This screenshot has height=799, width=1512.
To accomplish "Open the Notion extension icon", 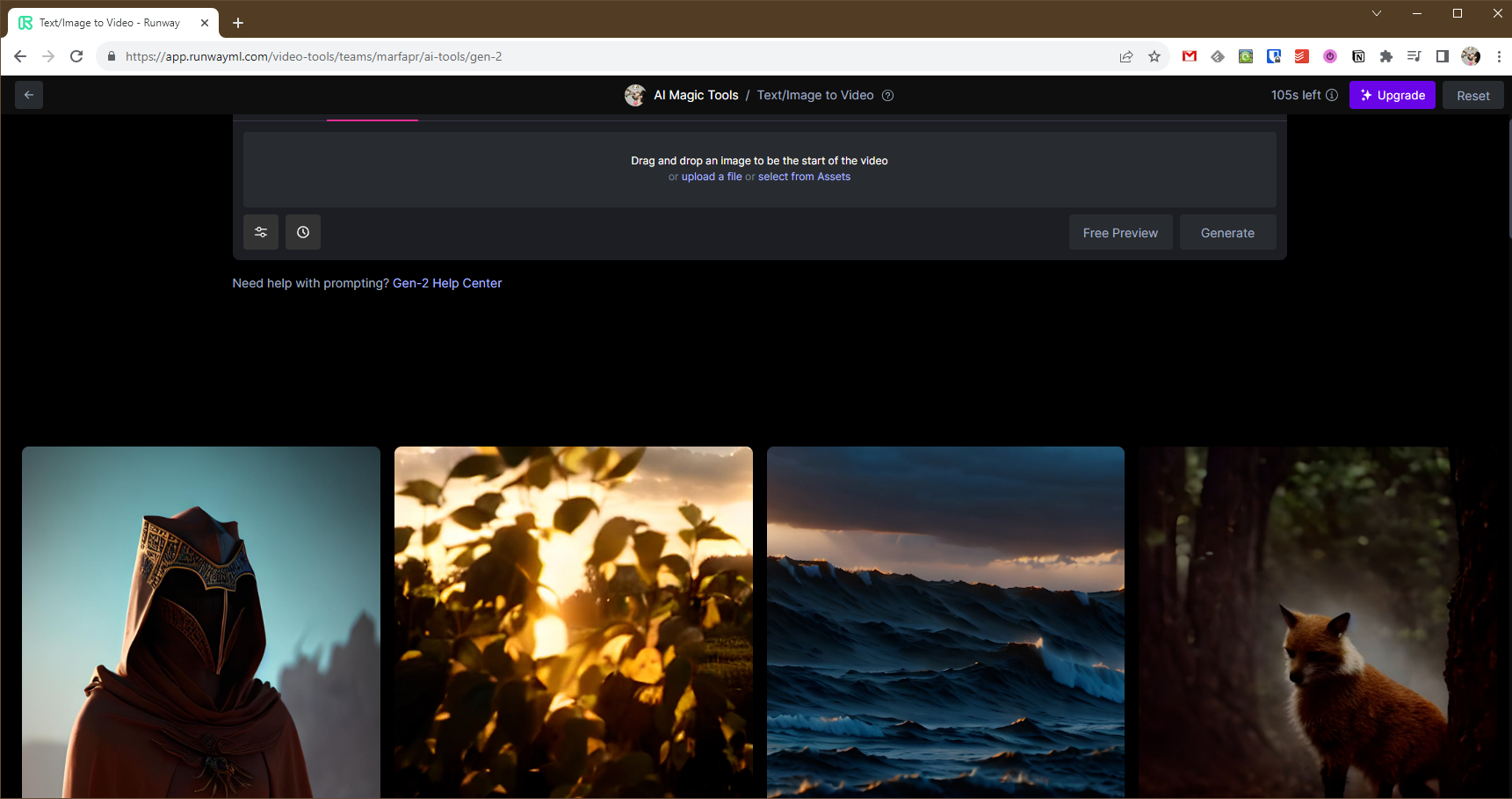I will 1358,56.
